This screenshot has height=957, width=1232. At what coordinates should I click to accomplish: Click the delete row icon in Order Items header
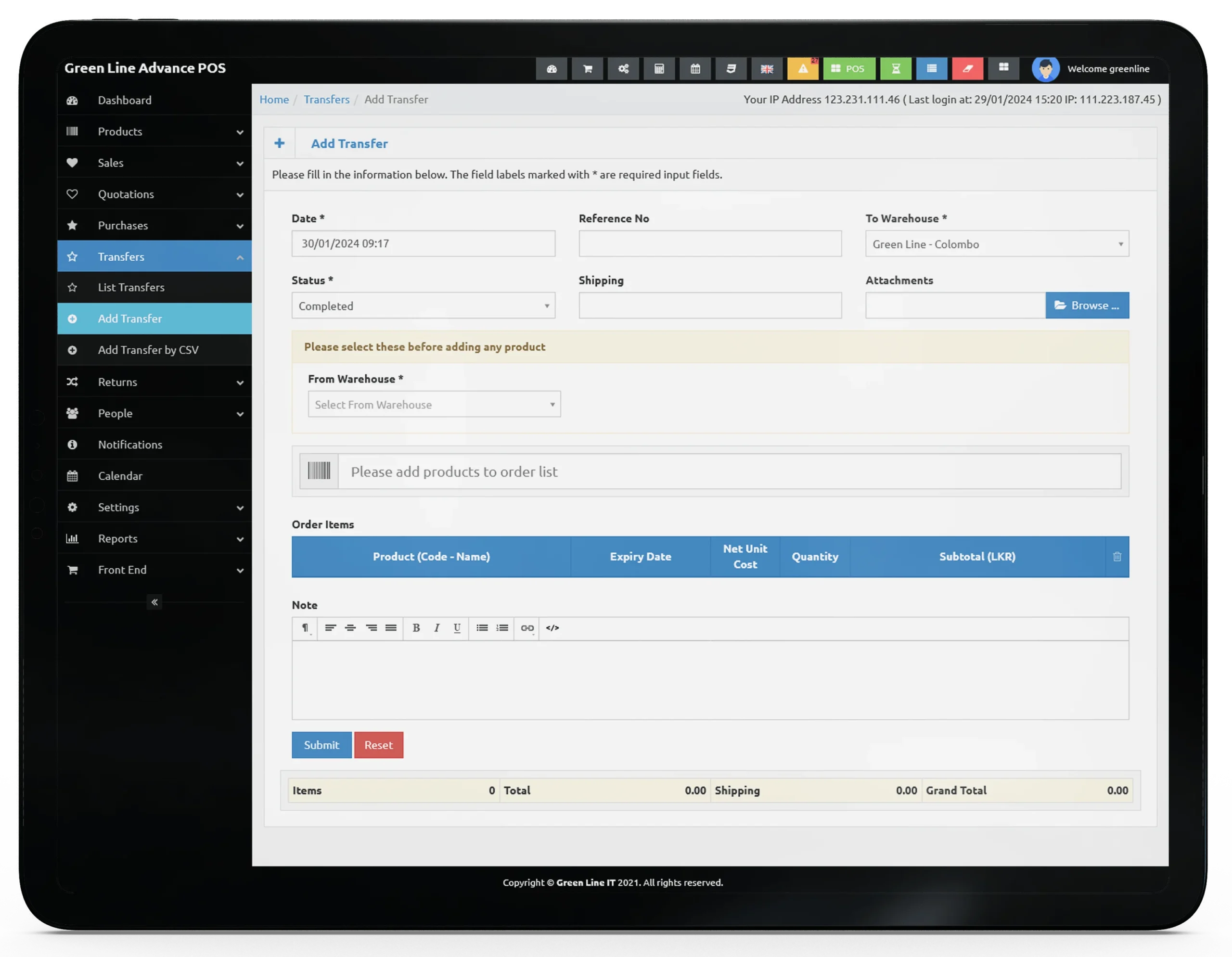[x=1117, y=556]
